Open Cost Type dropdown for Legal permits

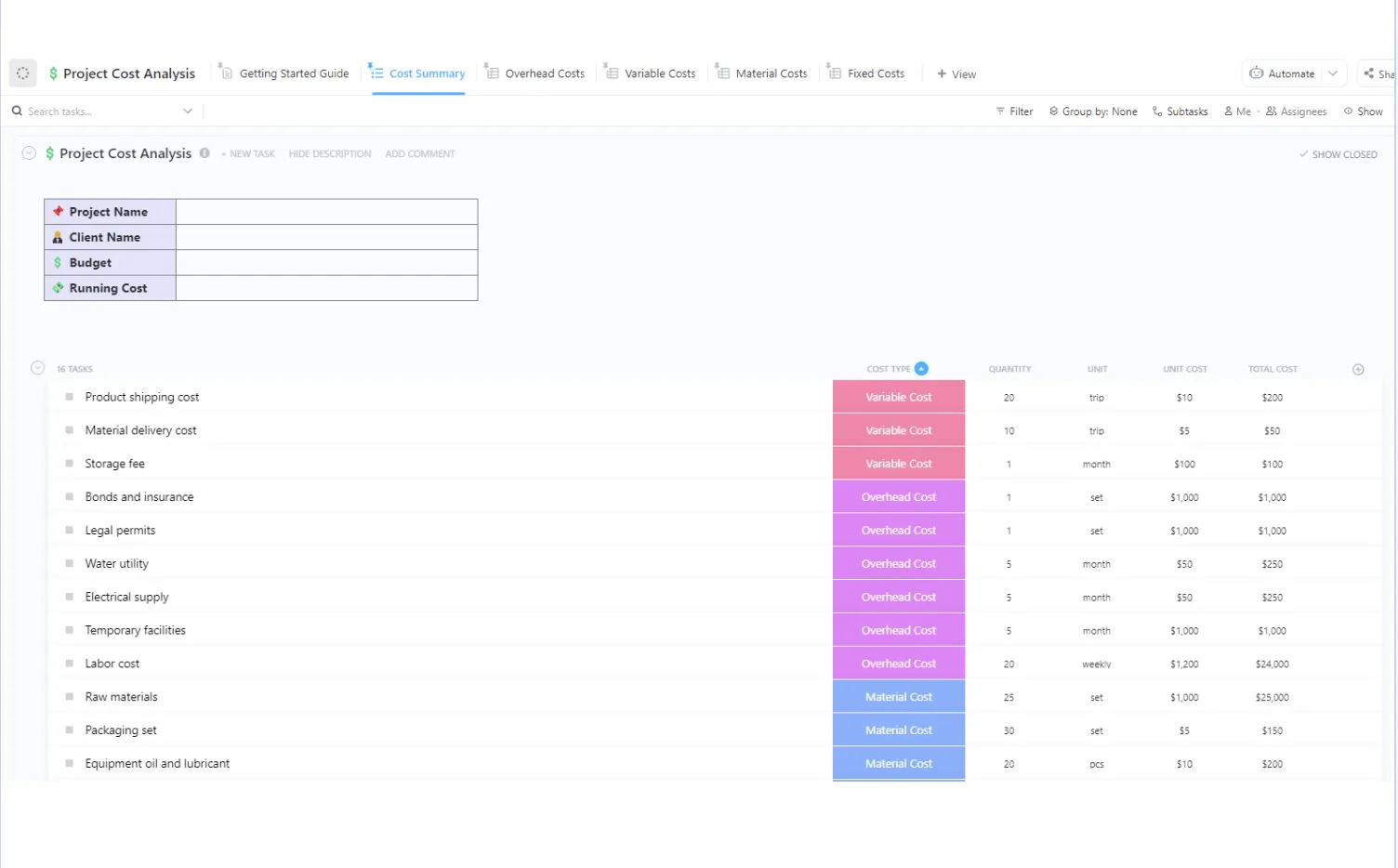(x=899, y=531)
